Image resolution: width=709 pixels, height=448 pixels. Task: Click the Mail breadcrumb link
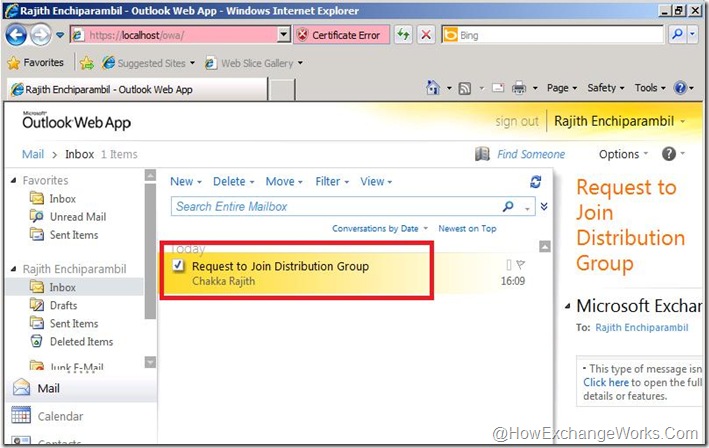[33, 154]
